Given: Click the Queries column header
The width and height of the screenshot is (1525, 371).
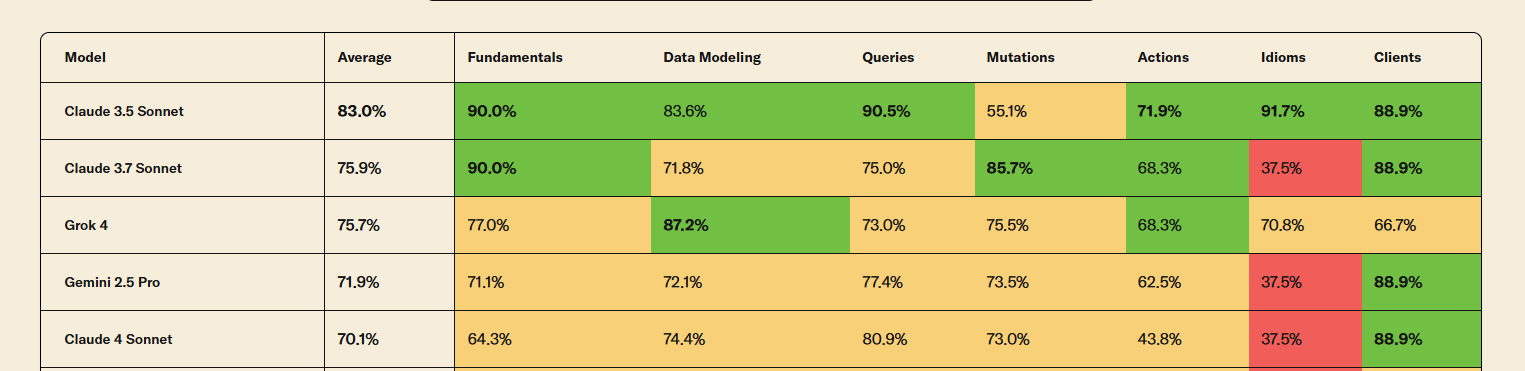Looking at the screenshot, I should [888, 57].
